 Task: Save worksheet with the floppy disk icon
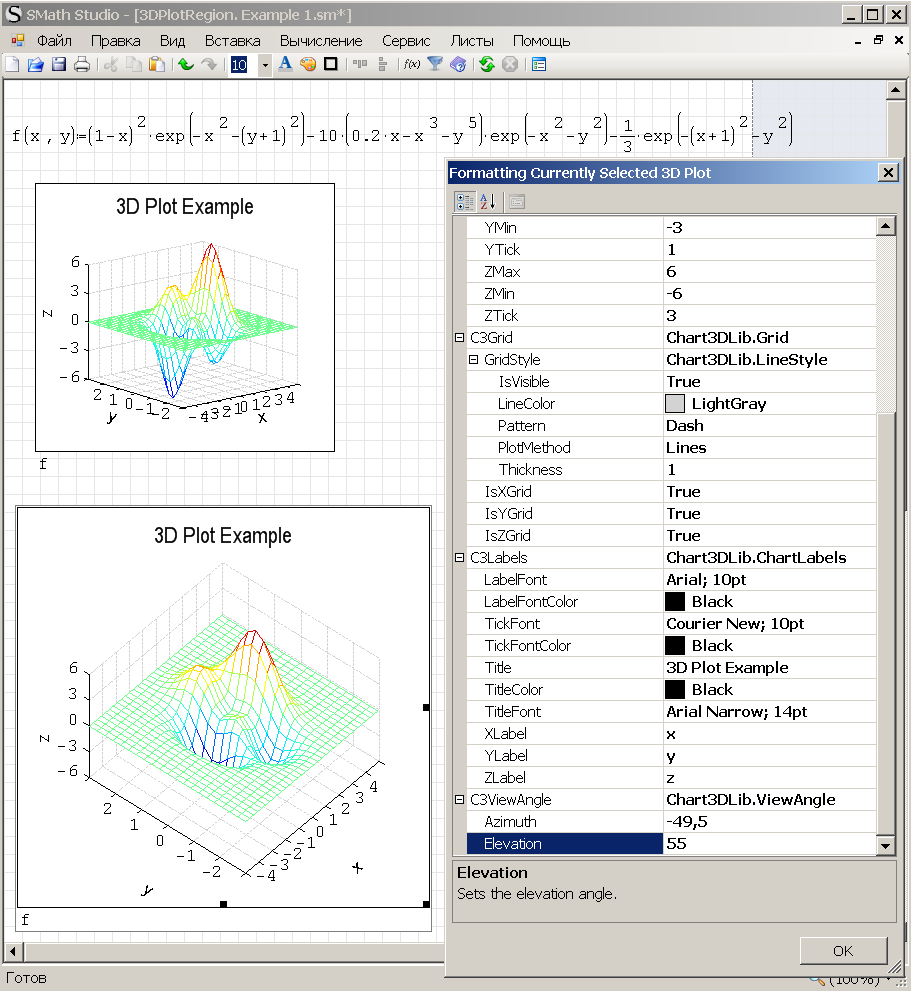[x=58, y=64]
